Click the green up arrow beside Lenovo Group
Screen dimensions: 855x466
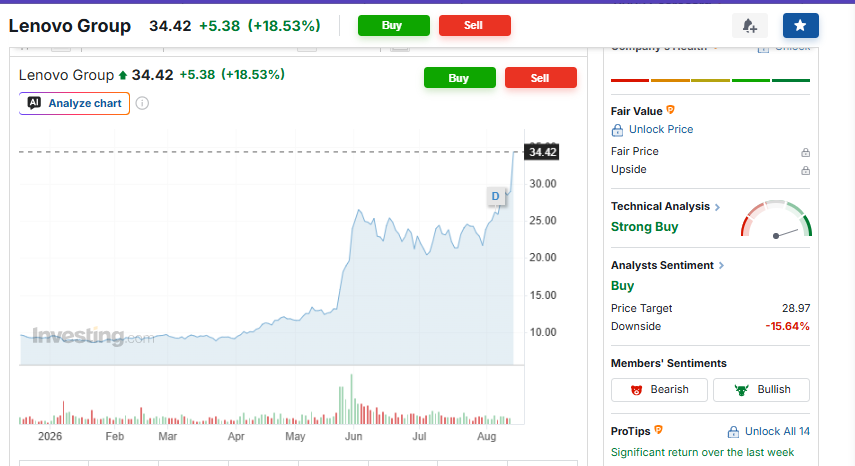[123, 75]
